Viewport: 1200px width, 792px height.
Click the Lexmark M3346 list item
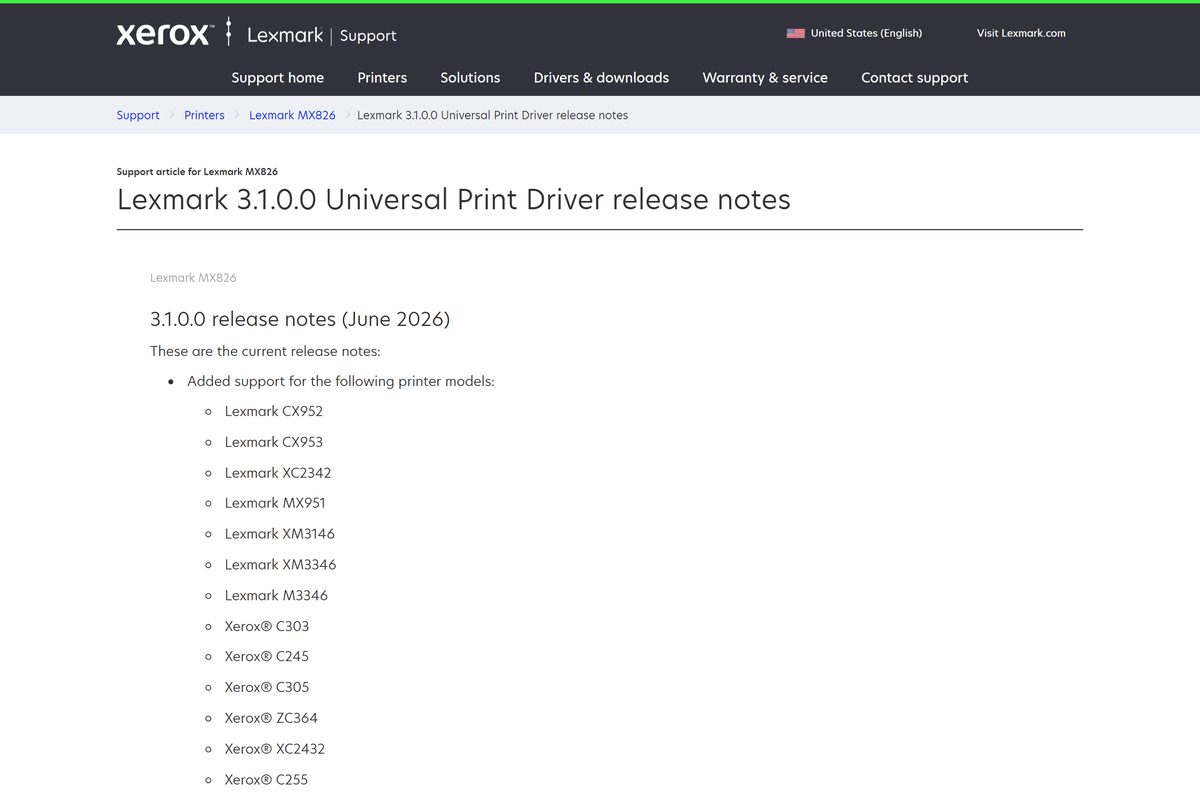(x=276, y=595)
